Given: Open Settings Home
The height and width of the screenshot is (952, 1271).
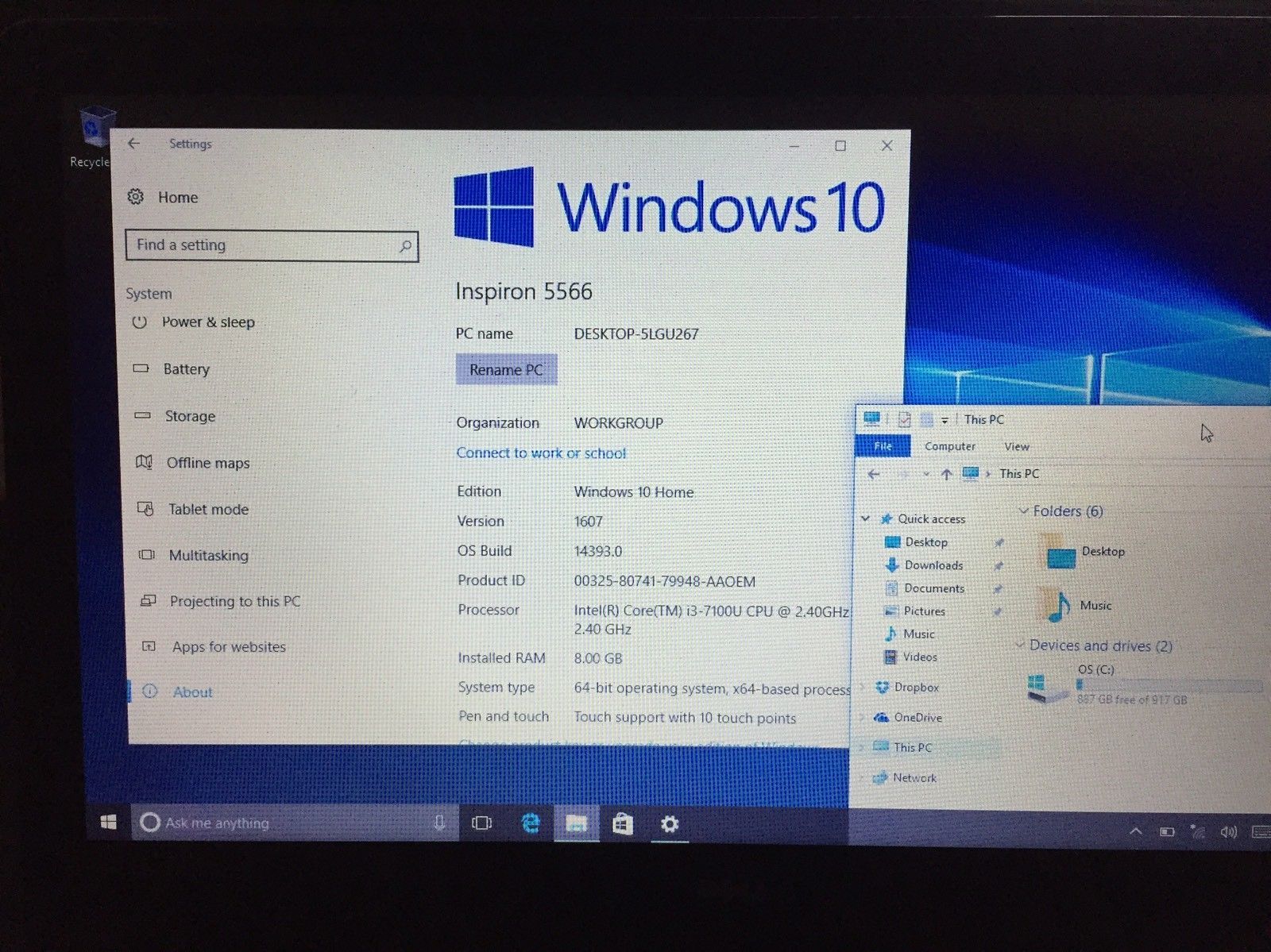Looking at the screenshot, I should point(164,197).
